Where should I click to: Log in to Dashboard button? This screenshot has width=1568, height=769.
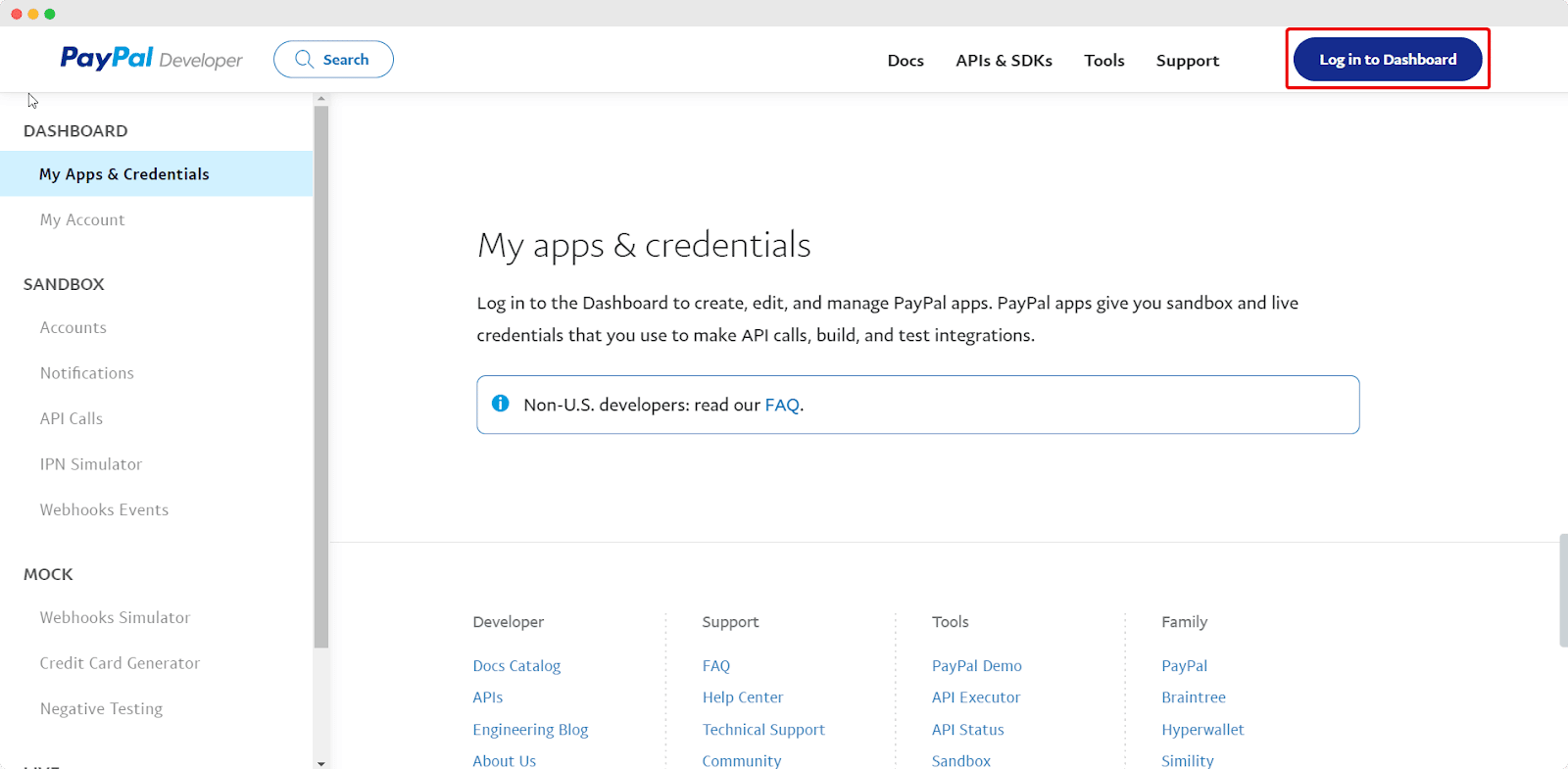1388,59
